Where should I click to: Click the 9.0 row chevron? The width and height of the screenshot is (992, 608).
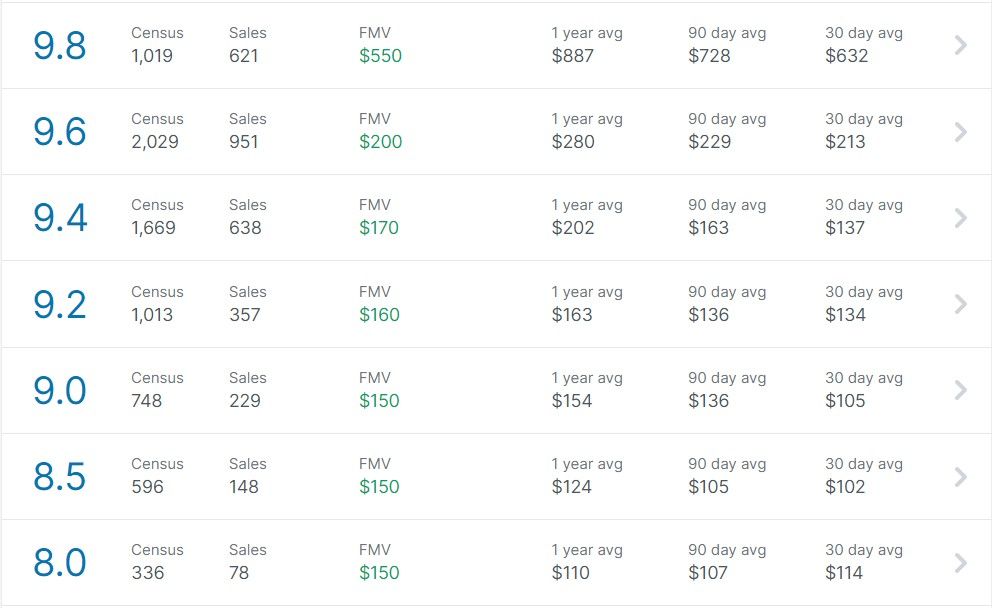pyautogui.click(x=960, y=390)
